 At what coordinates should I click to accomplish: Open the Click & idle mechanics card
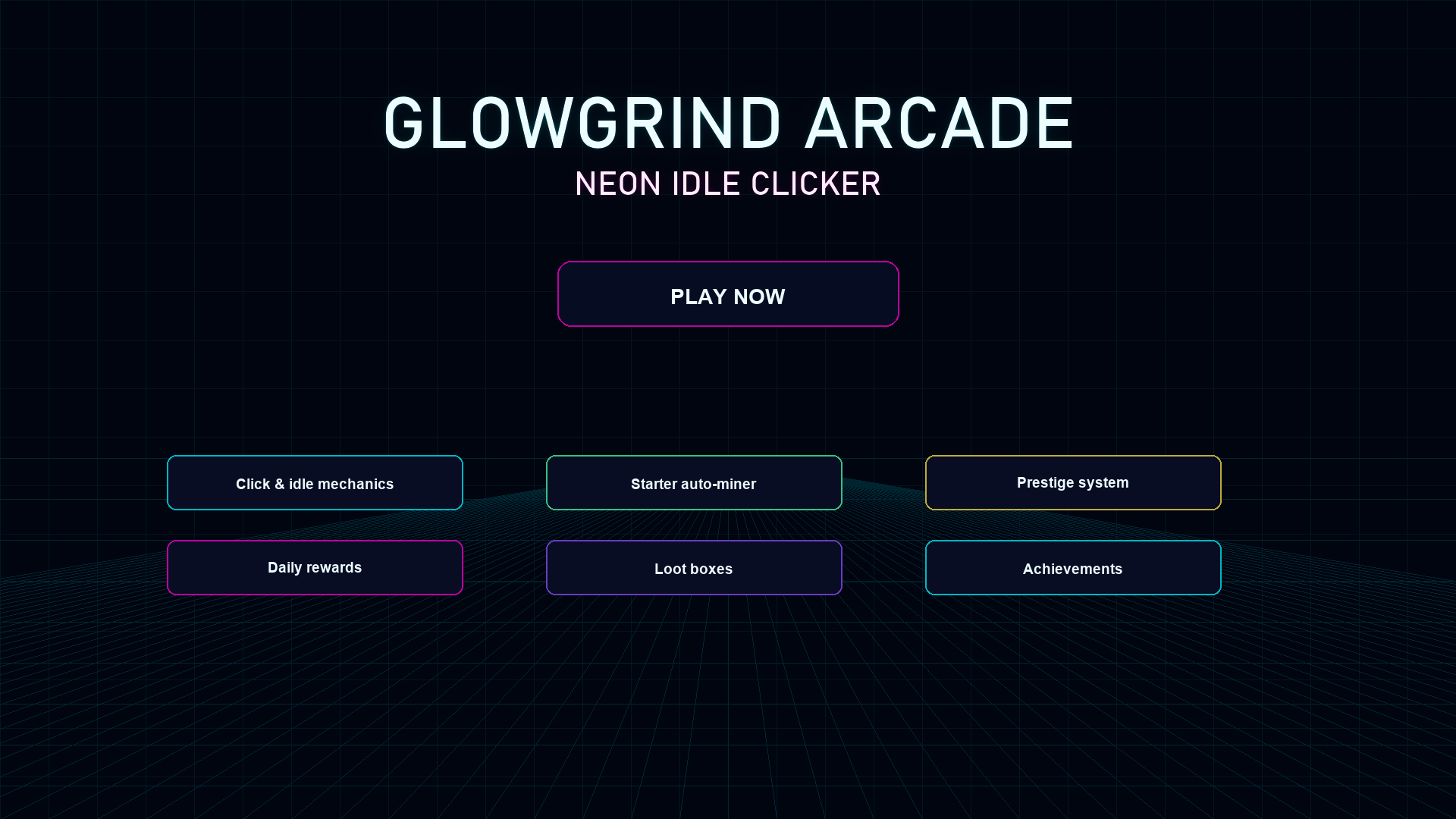[x=315, y=483]
